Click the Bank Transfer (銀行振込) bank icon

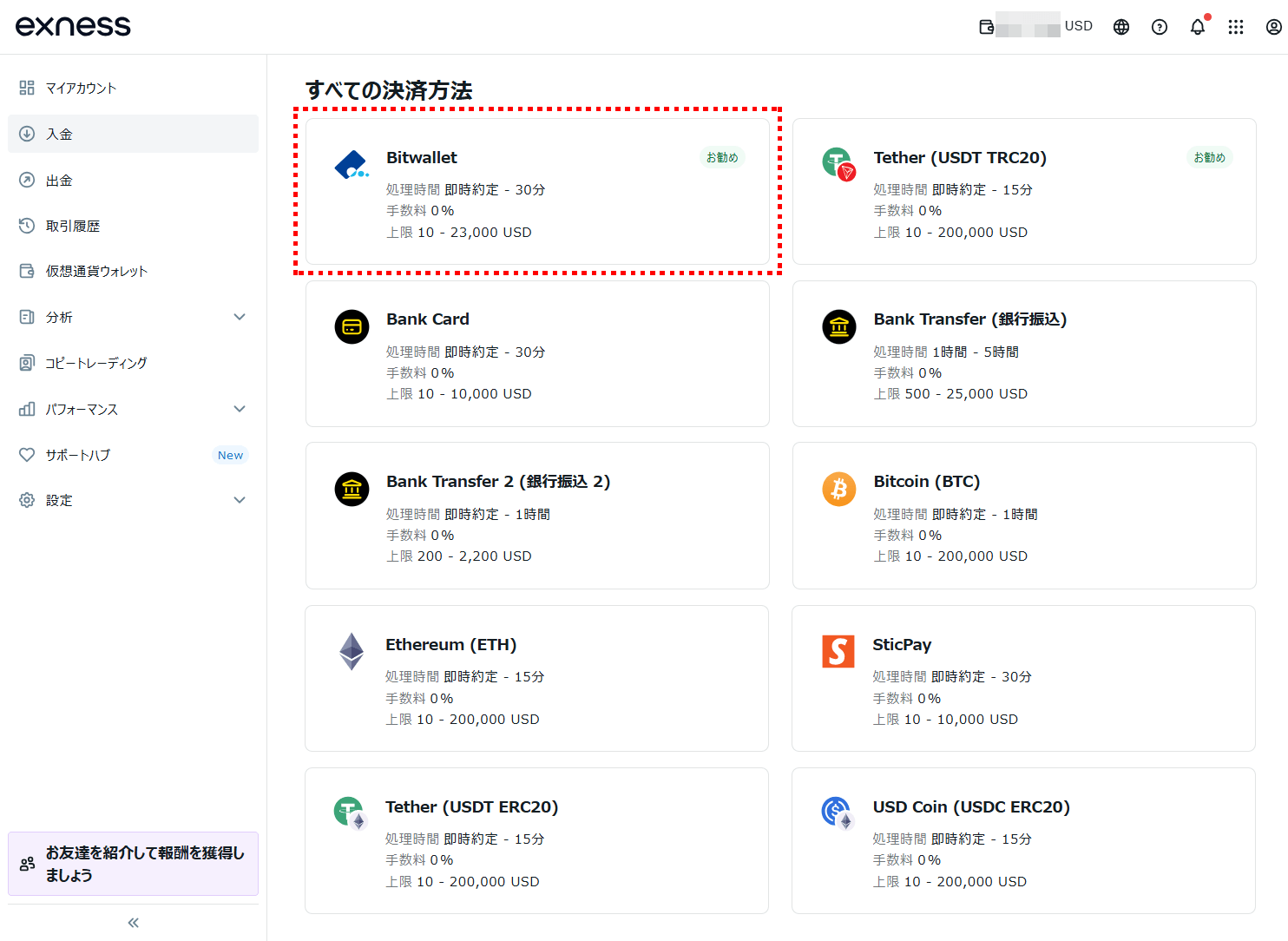point(839,326)
